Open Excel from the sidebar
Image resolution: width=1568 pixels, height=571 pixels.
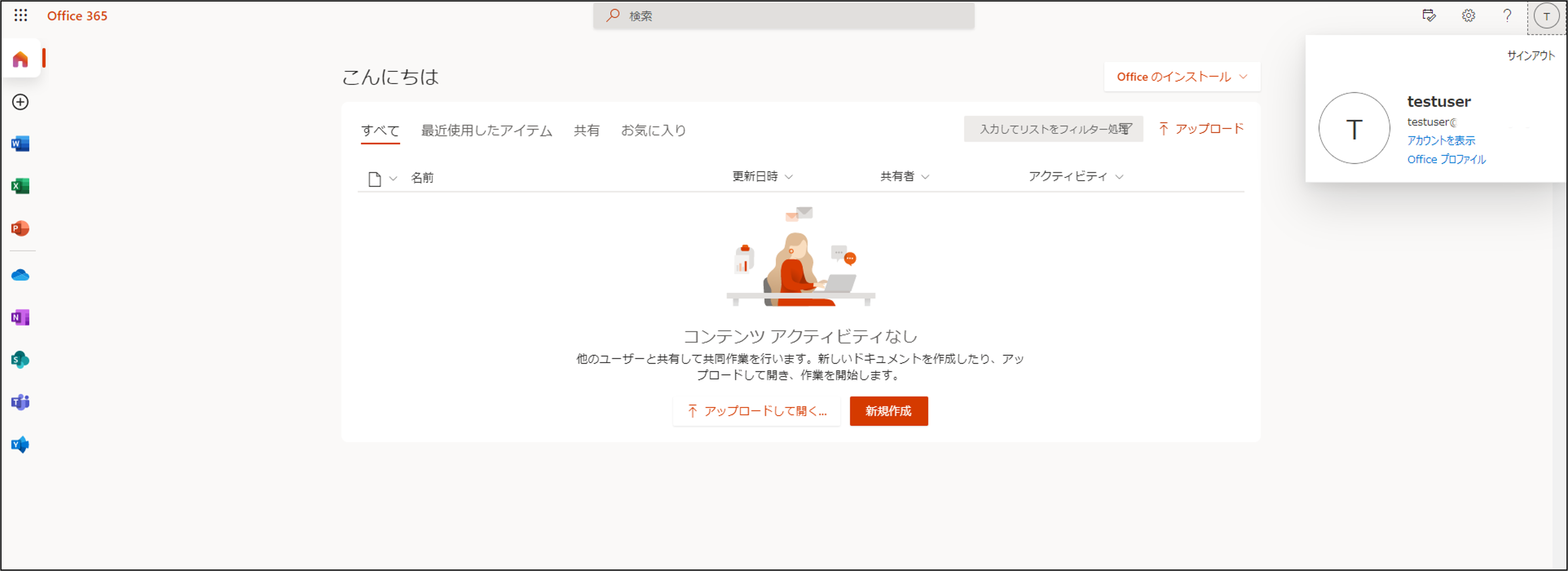[20, 186]
